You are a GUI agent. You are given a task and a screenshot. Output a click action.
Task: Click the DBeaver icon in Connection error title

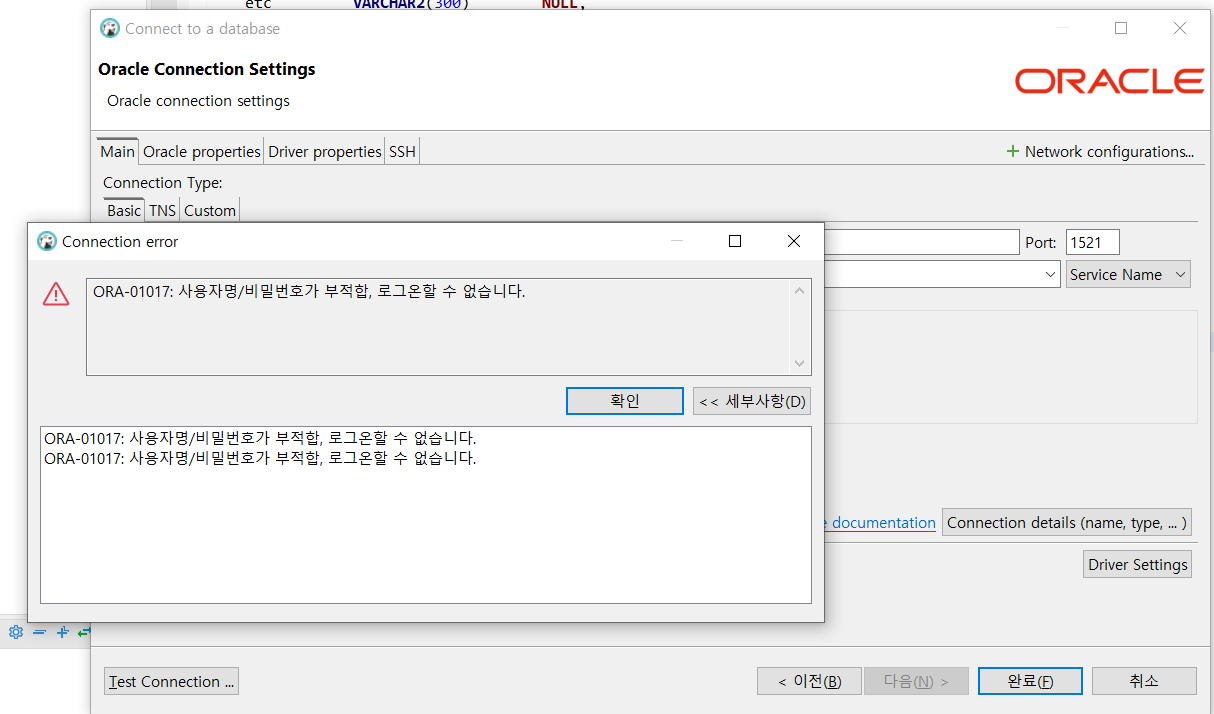[47, 241]
